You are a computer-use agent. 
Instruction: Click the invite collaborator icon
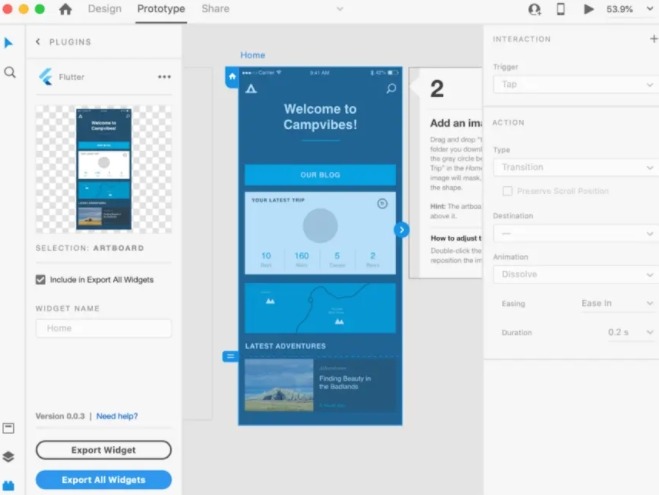pyautogui.click(x=534, y=9)
